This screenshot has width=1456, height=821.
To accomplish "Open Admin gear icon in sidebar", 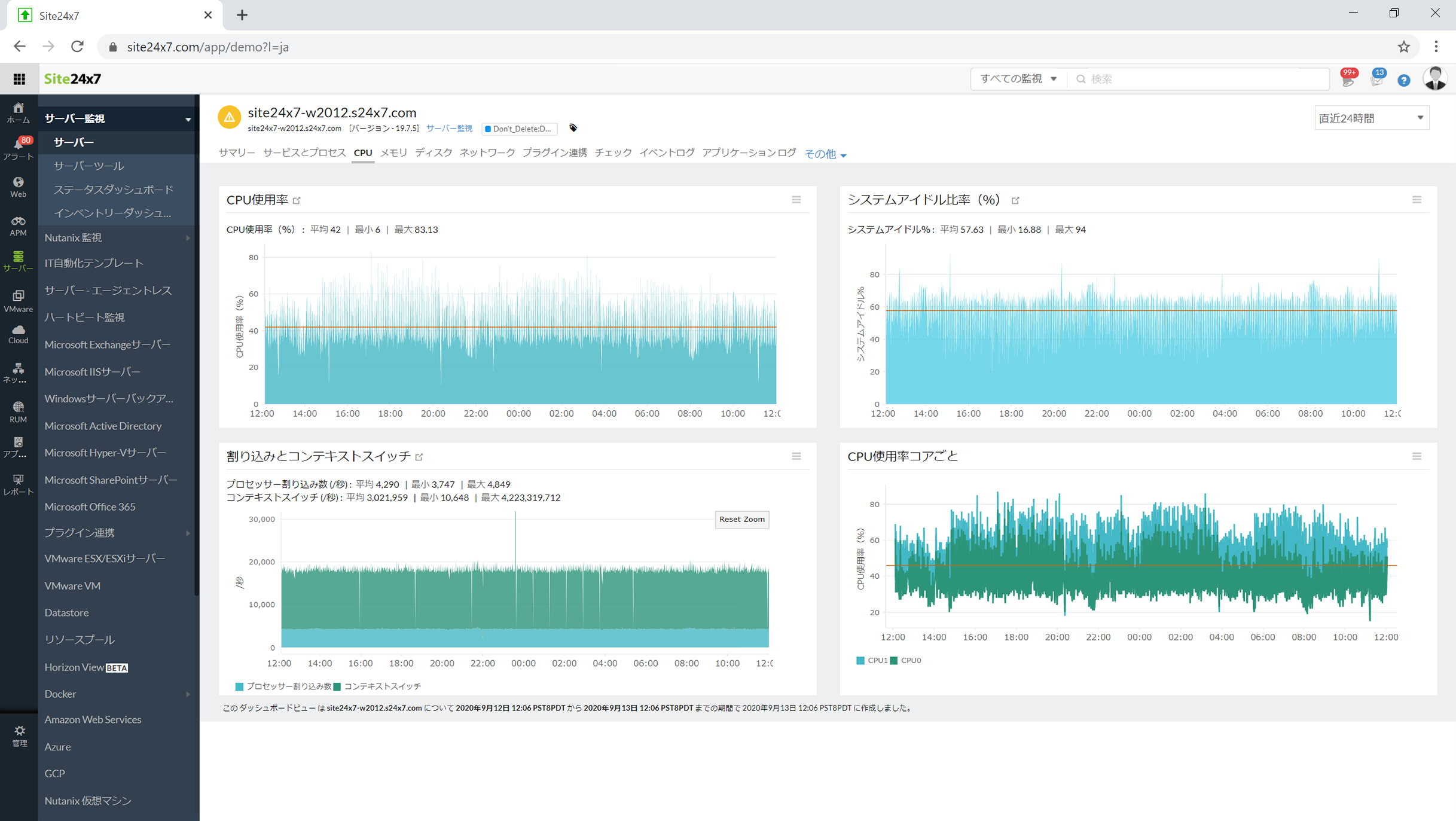I will [19, 736].
